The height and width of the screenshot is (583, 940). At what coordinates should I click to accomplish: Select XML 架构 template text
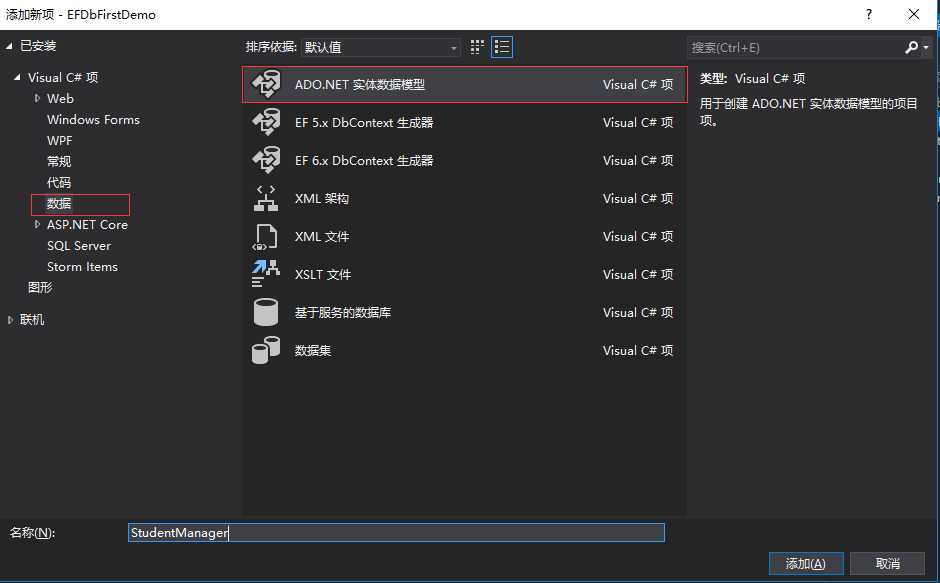(x=321, y=199)
